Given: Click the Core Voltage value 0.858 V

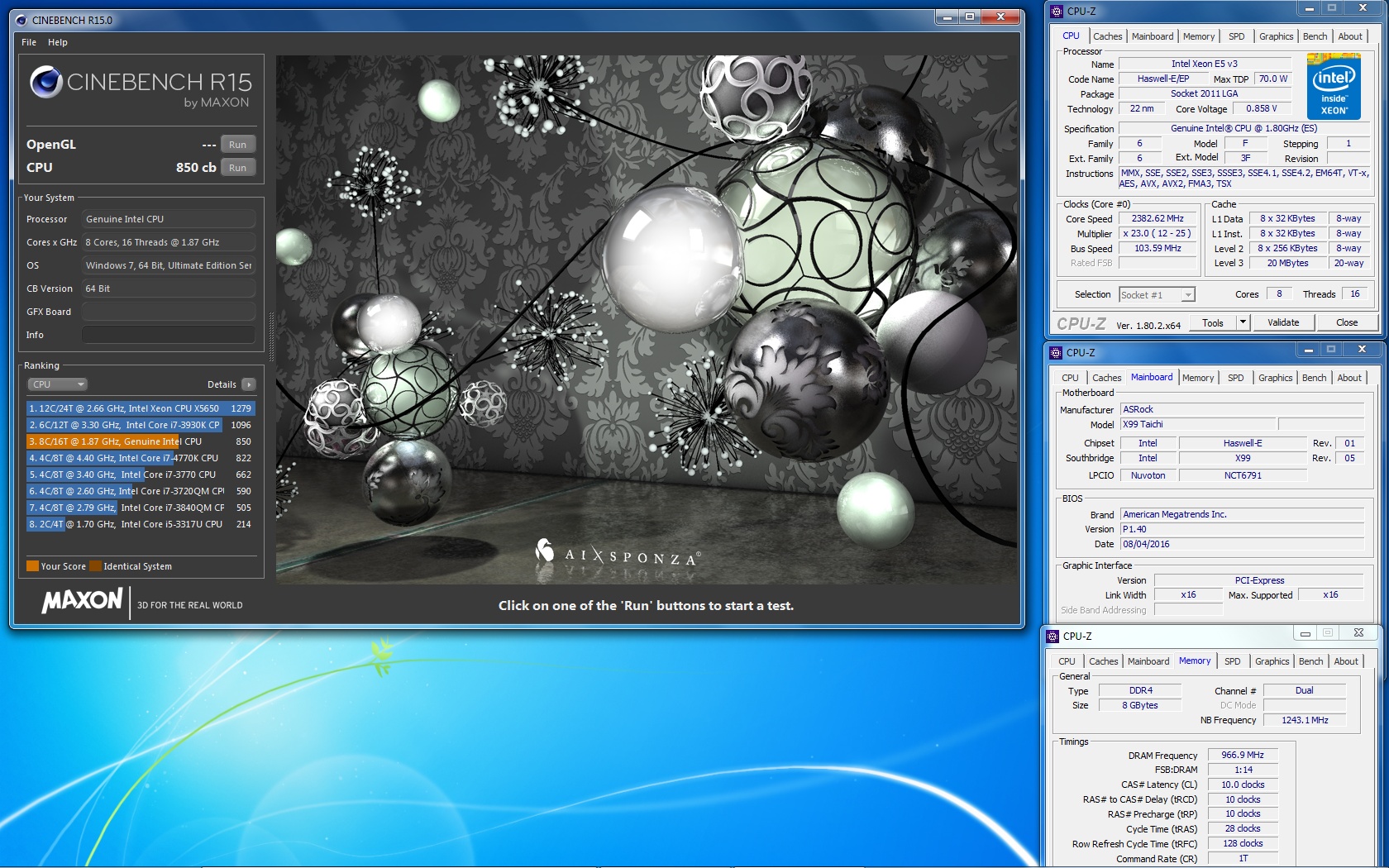Looking at the screenshot, I should point(1262,109).
